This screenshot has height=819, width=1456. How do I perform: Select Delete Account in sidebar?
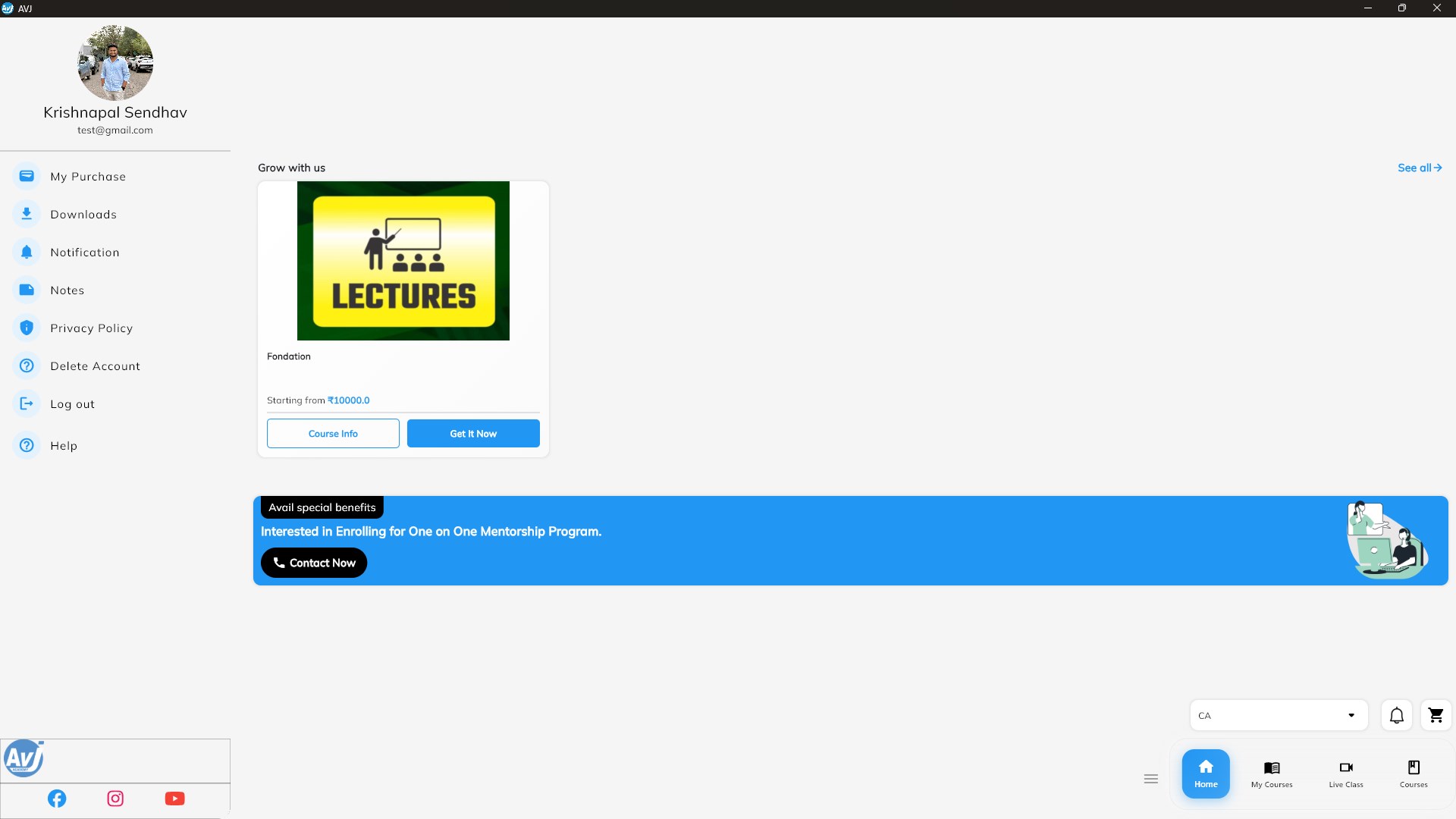[x=115, y=366]
